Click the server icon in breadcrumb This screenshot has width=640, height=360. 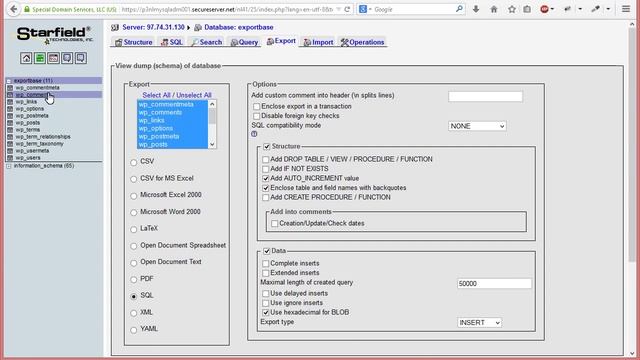[x=115, y=27]
